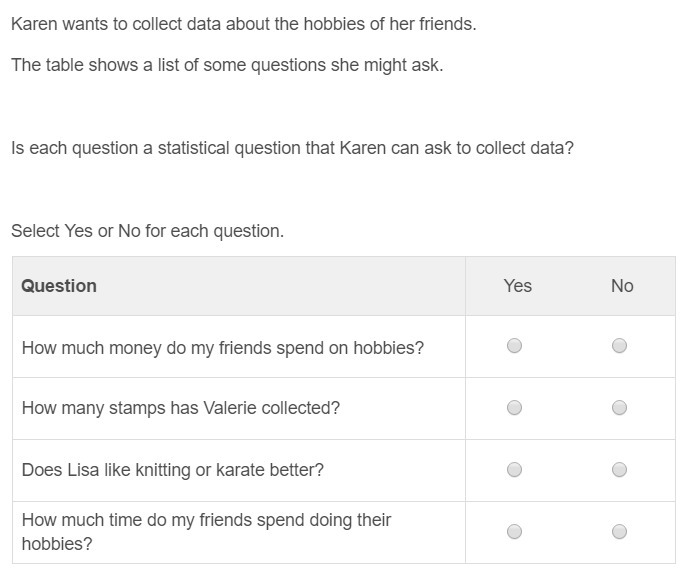Viewport: 695px width, 579px height.
Task: Click the 'How many stamps has Valerie collected?' text
Action: click(x=180, y=408)
